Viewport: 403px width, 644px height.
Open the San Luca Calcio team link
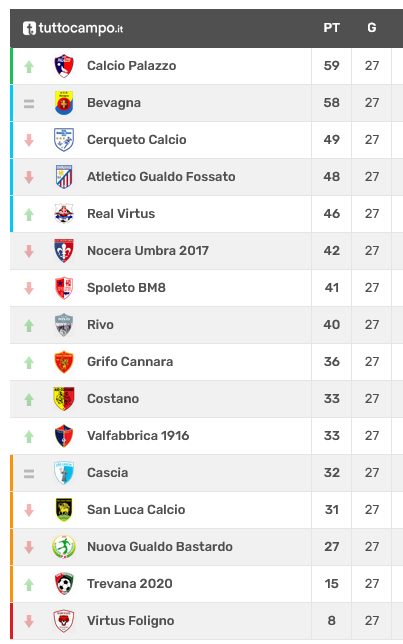[136, 509]
